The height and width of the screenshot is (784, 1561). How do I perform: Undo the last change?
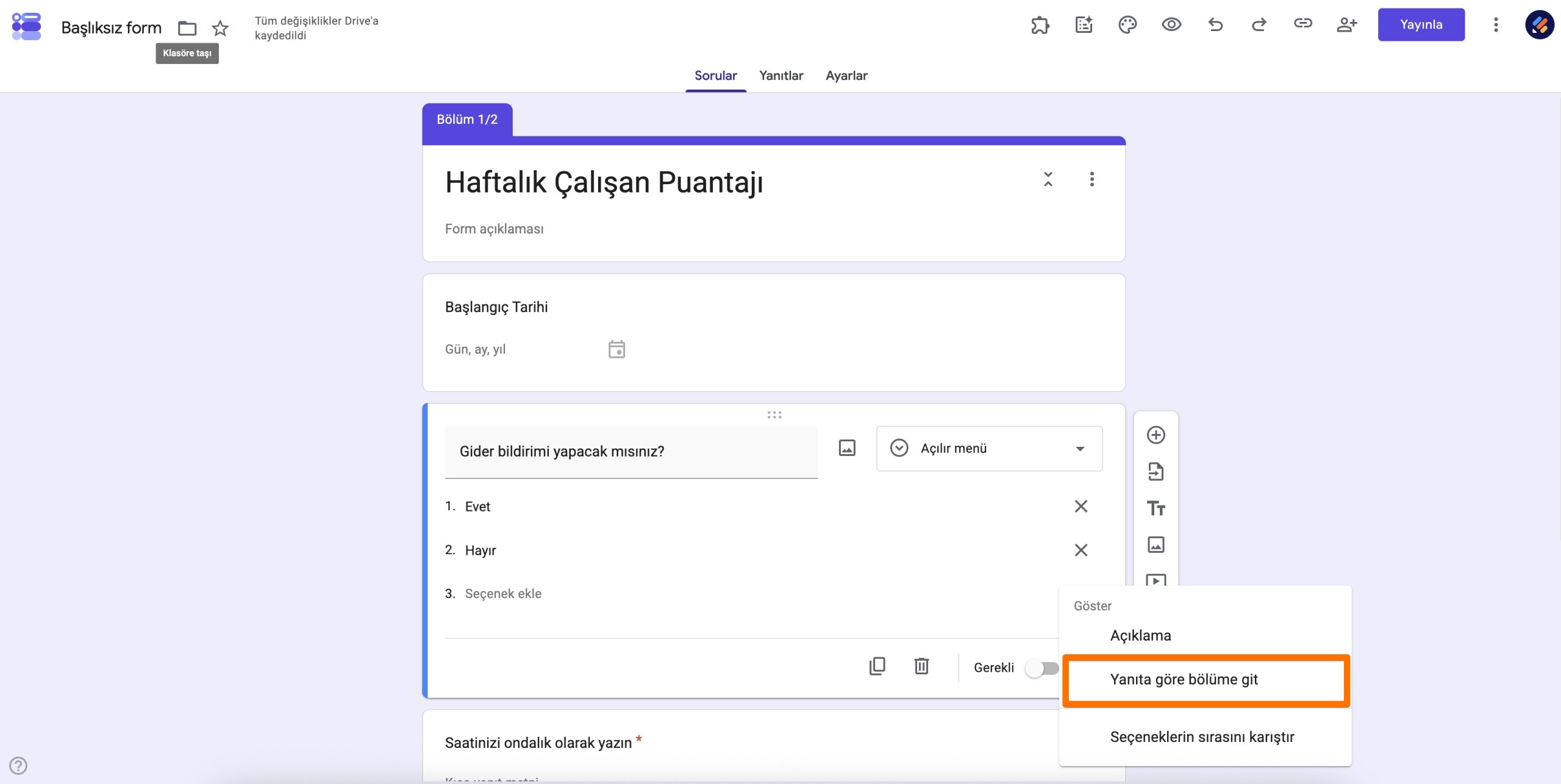point(1215,25)
